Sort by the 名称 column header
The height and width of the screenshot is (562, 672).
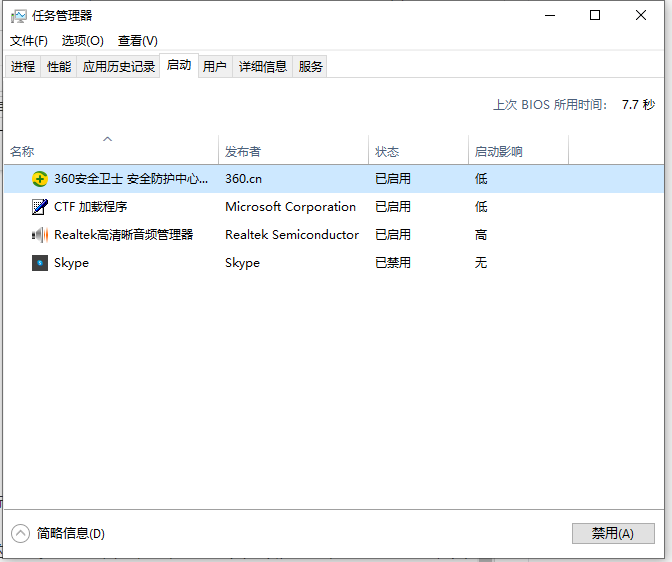click(111, 150)
